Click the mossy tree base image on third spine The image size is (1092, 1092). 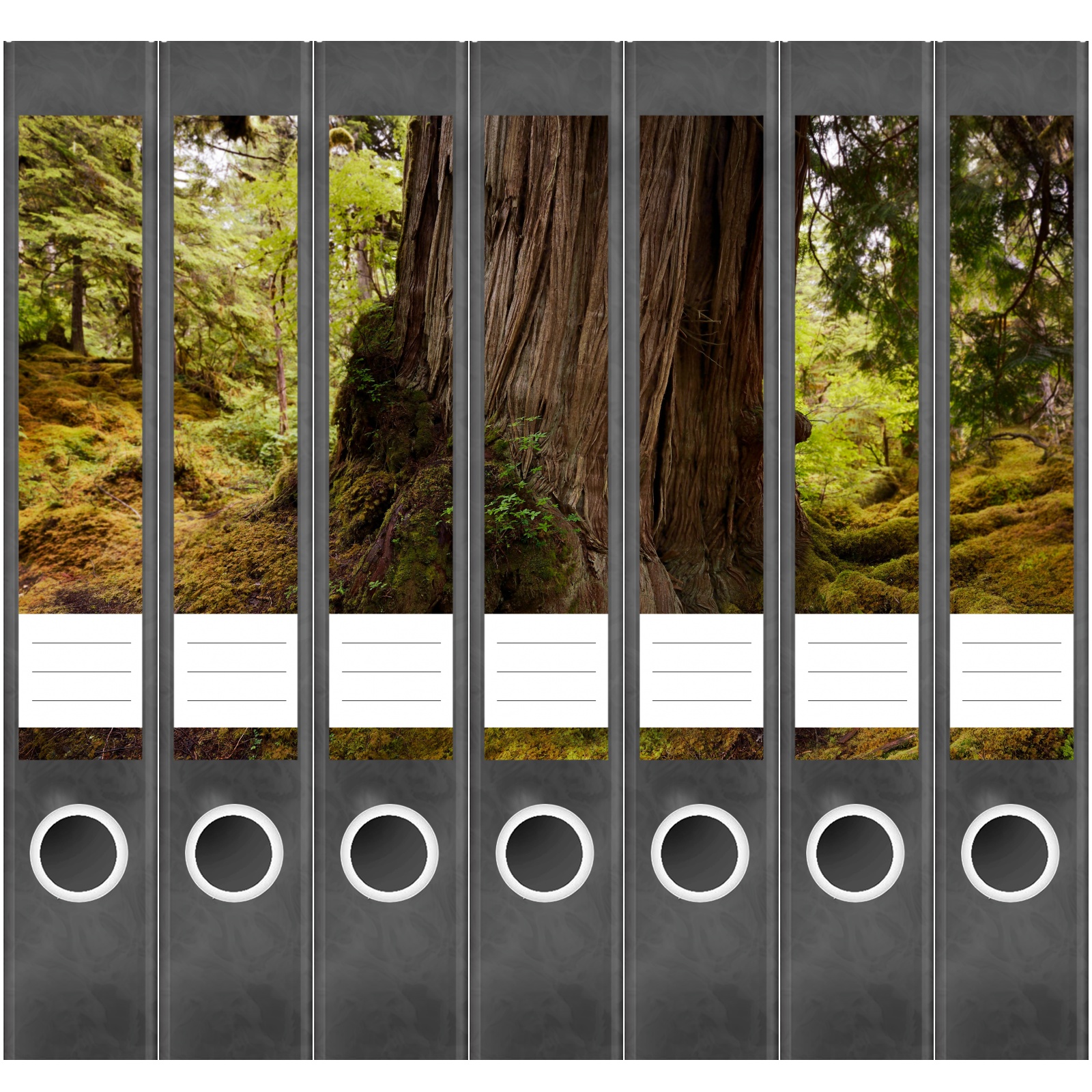[391, 364]
